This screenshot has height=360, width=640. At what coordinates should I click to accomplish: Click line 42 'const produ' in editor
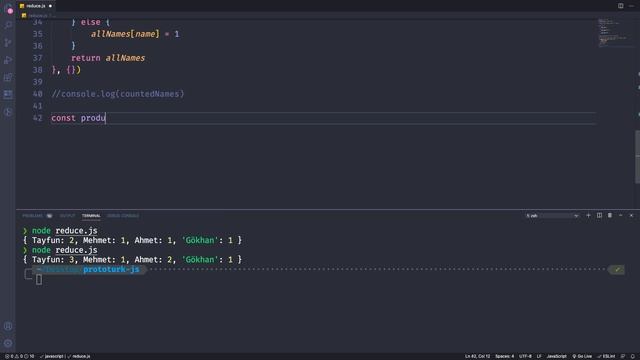tap(78, 118)
